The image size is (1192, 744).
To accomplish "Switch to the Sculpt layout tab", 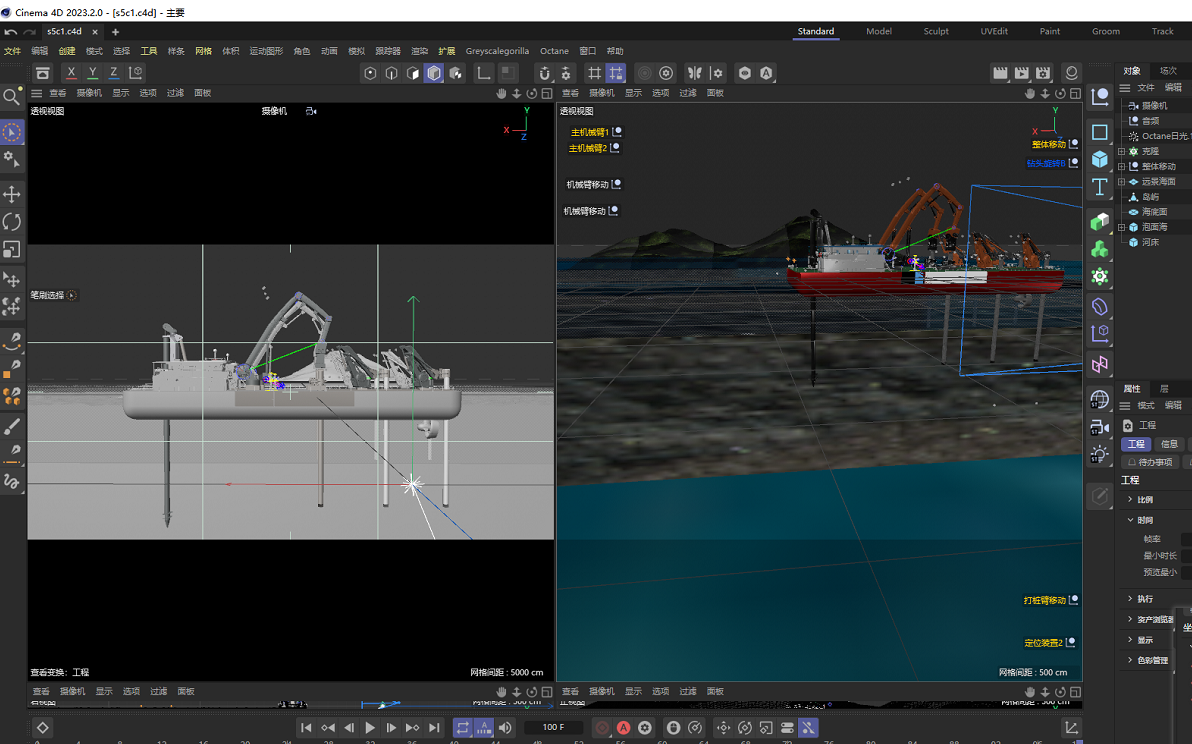I will (x=936, y=31).
